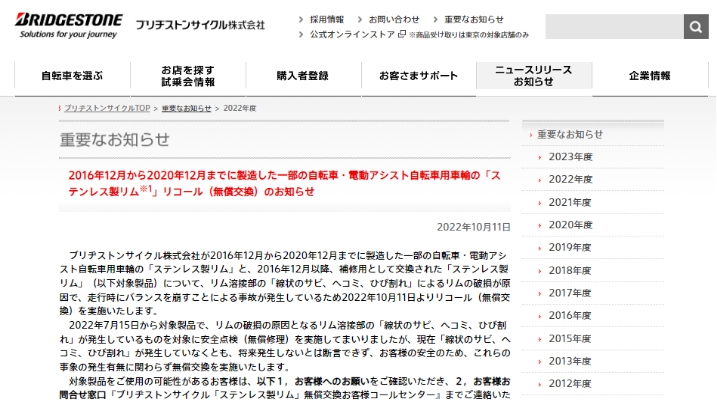The height and width of the screenshot is (400, 717).
Task: Open 2018年度 in sidebar
Action: coord(570,270)
